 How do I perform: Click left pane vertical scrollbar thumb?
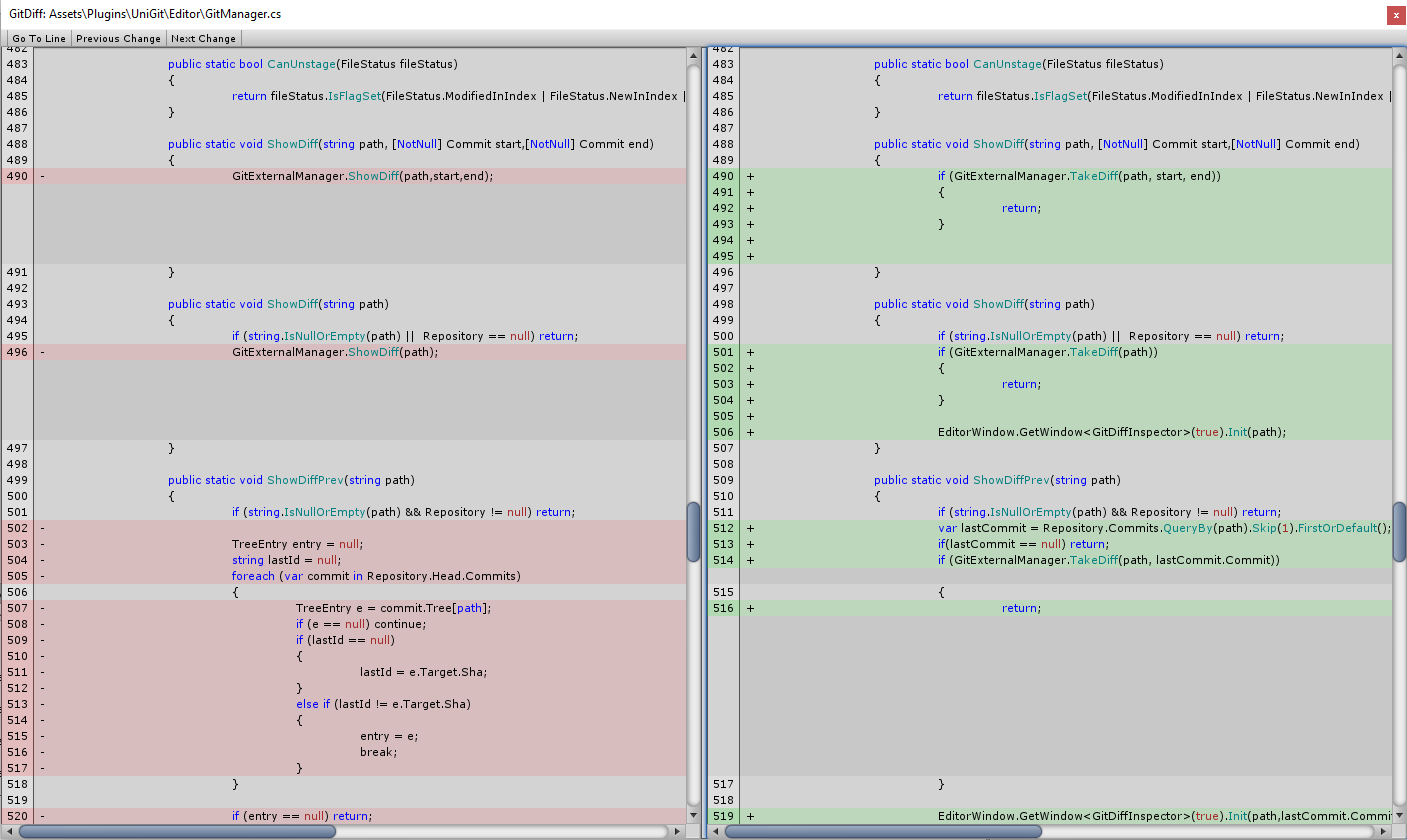click(694, 532)
